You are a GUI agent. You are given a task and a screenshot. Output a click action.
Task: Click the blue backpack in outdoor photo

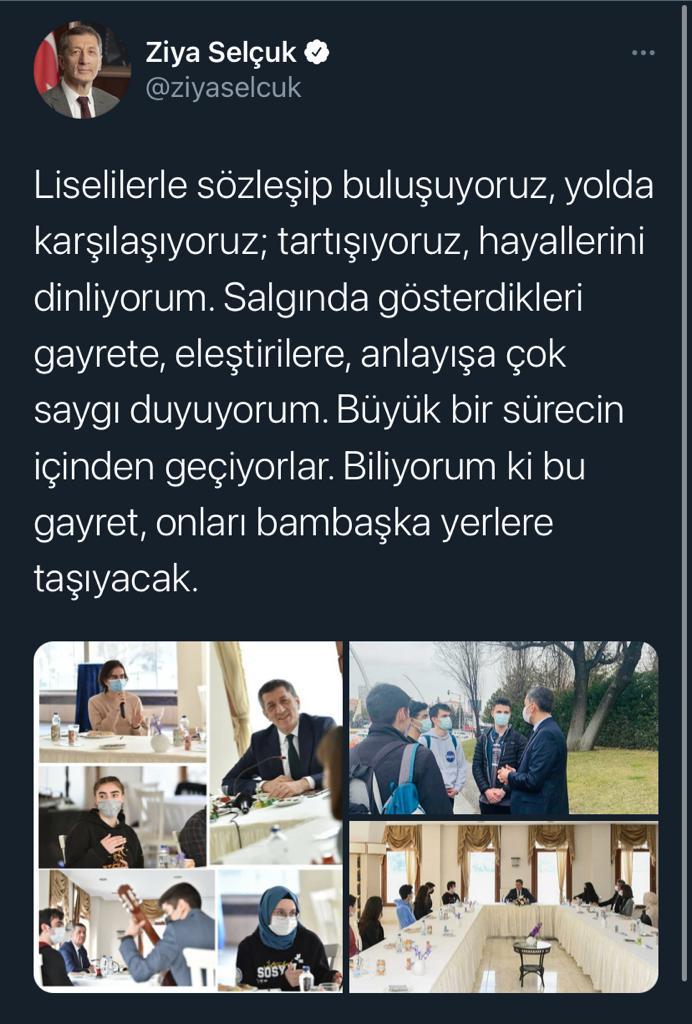click(x=403, y=784)
